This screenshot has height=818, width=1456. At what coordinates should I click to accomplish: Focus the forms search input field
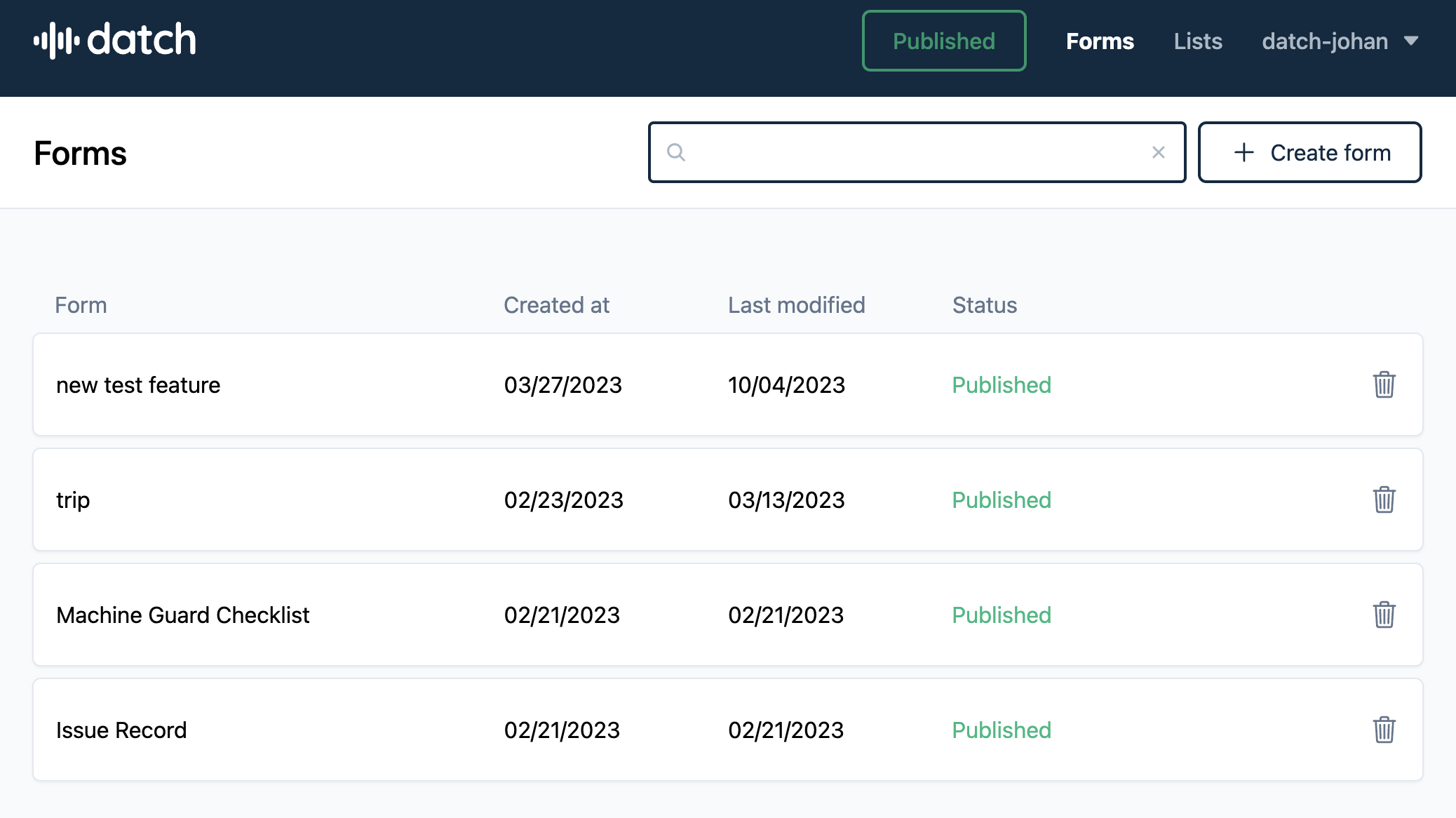(x=912, y=152)
